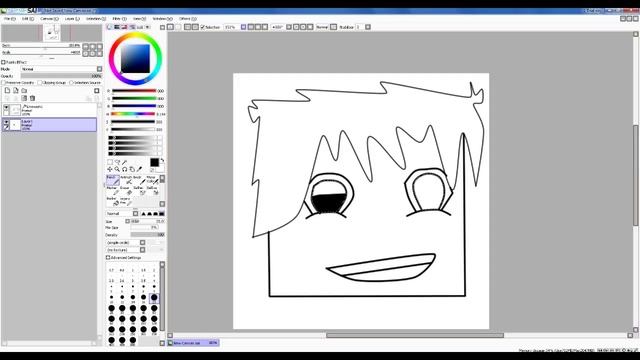Open the no texture dropdown
The image size is (640, 360).
[126, 250]
